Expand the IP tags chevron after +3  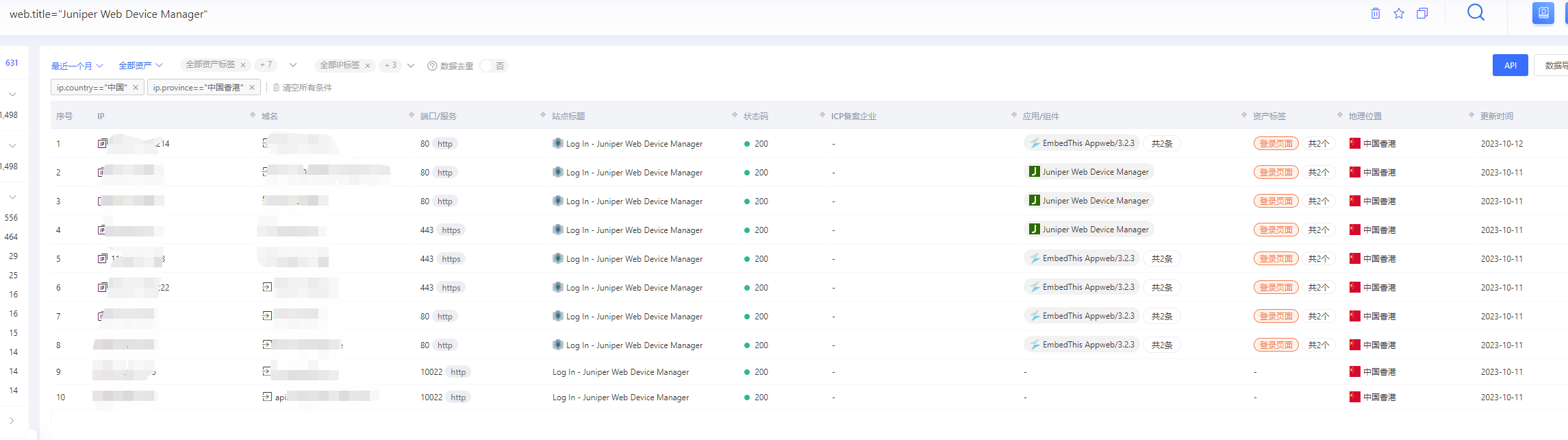coord(411,66)
